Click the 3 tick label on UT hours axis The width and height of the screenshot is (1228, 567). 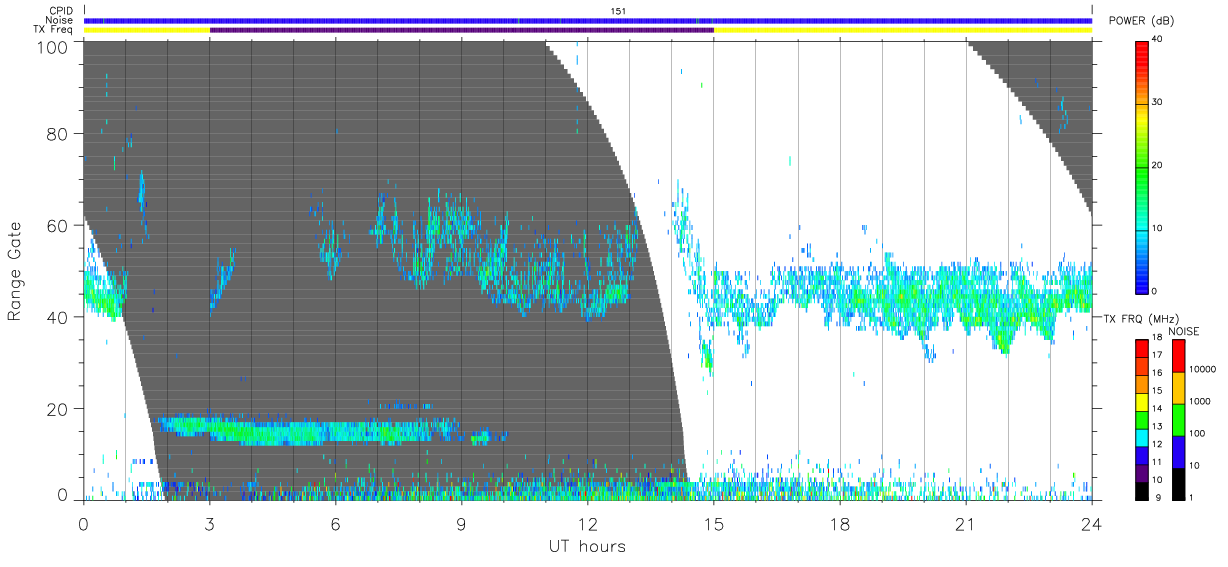(x=209, y=524)
